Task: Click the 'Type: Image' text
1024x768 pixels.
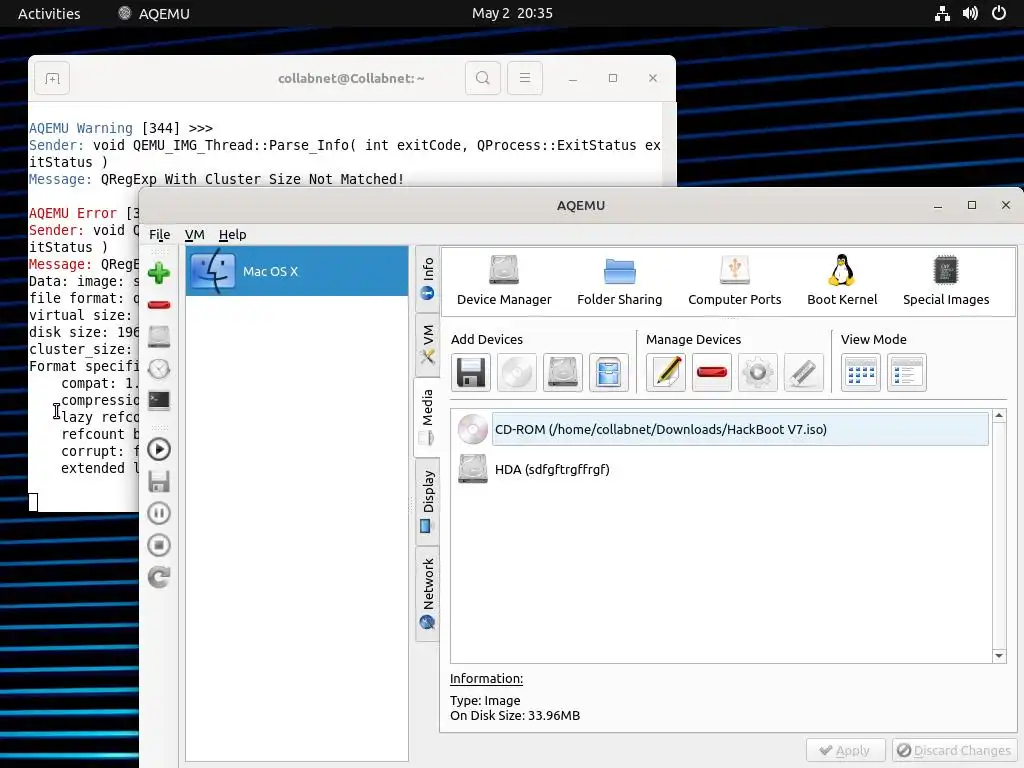Action: (x=485, y=700)
